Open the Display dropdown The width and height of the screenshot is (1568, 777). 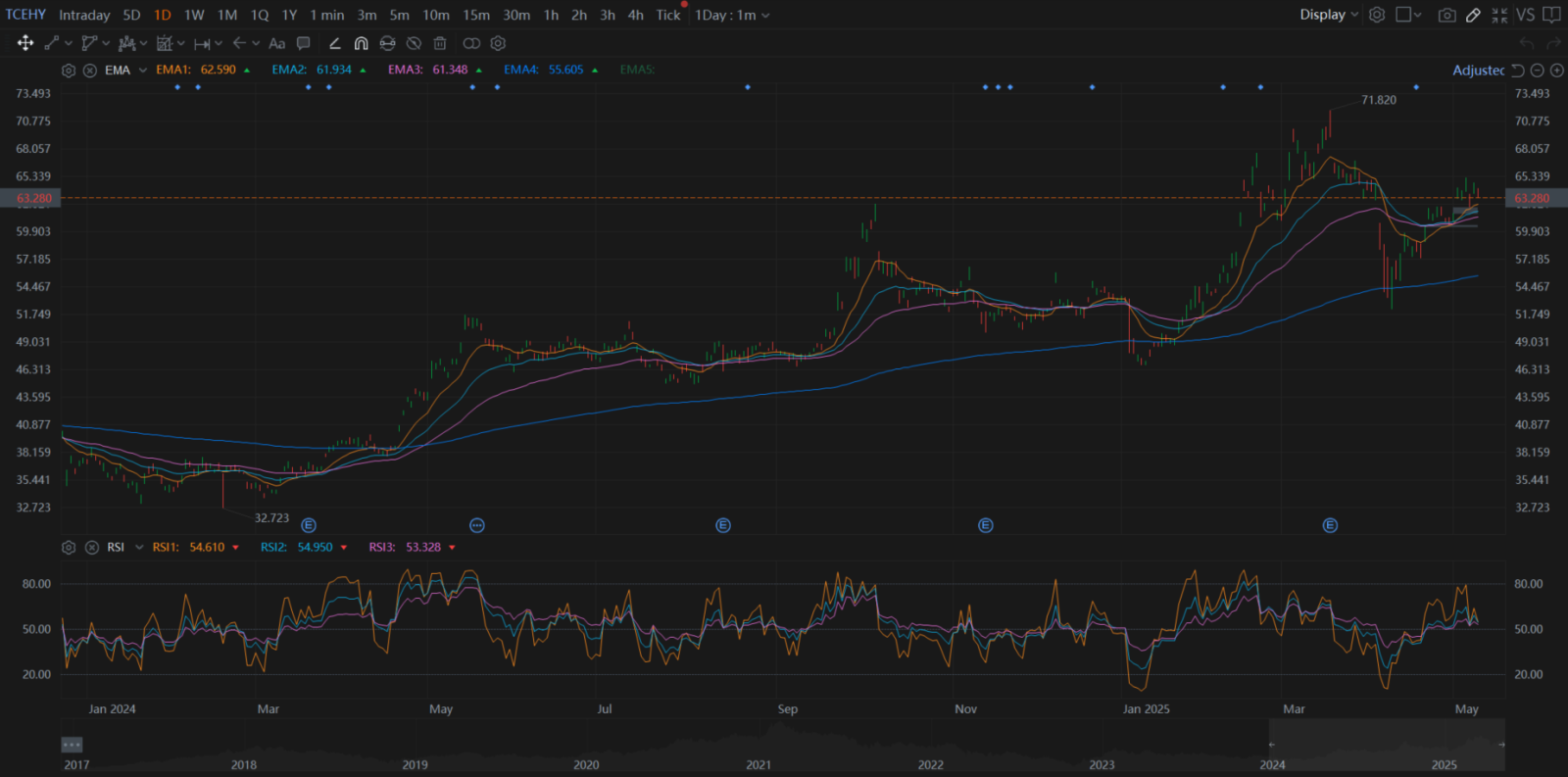click(1329, 15)
